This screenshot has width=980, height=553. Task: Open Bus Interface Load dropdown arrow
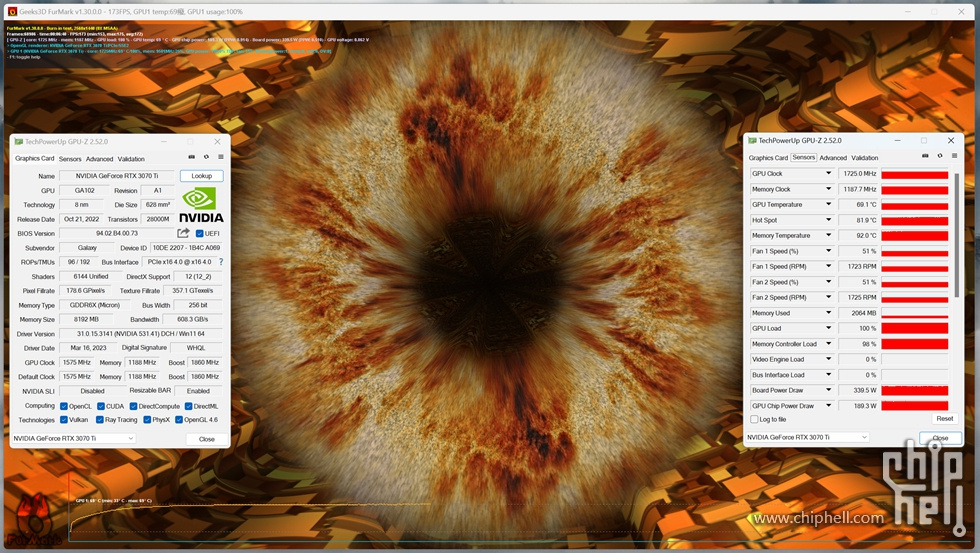point(829,374)
